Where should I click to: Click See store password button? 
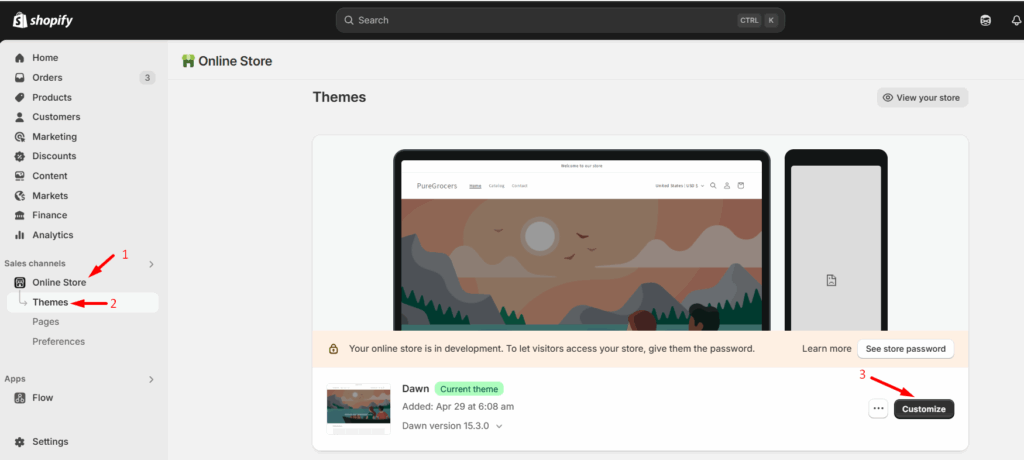[x=905, y=349]
